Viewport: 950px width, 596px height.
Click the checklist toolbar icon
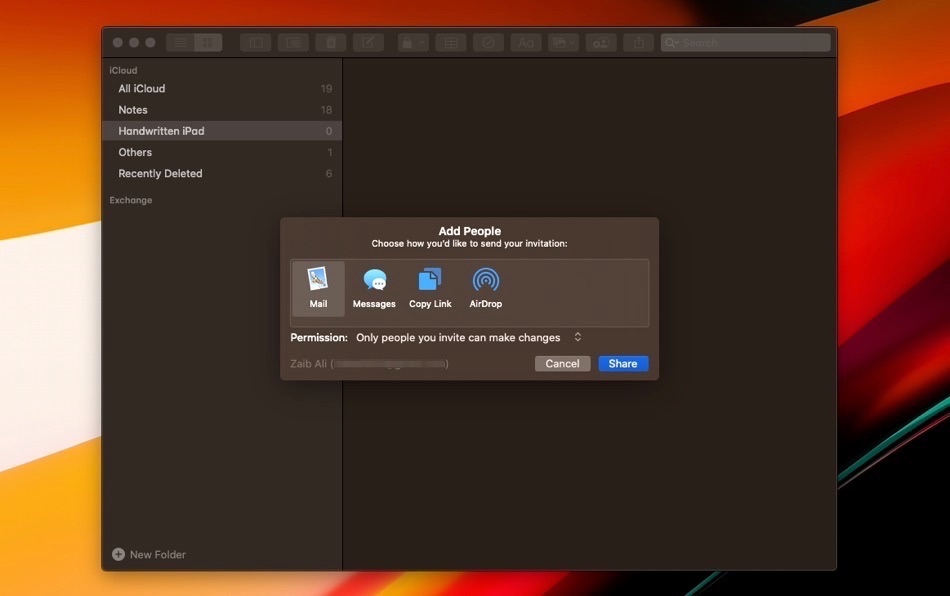click(488, 42)
